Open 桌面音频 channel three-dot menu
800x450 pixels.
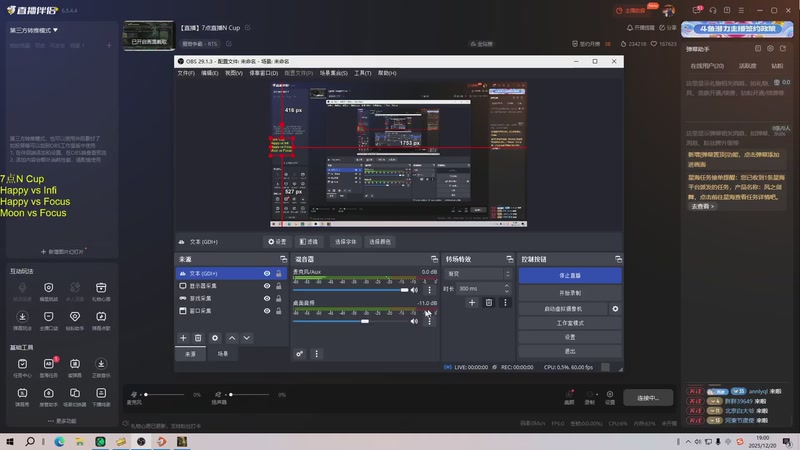tap(430, 321)
